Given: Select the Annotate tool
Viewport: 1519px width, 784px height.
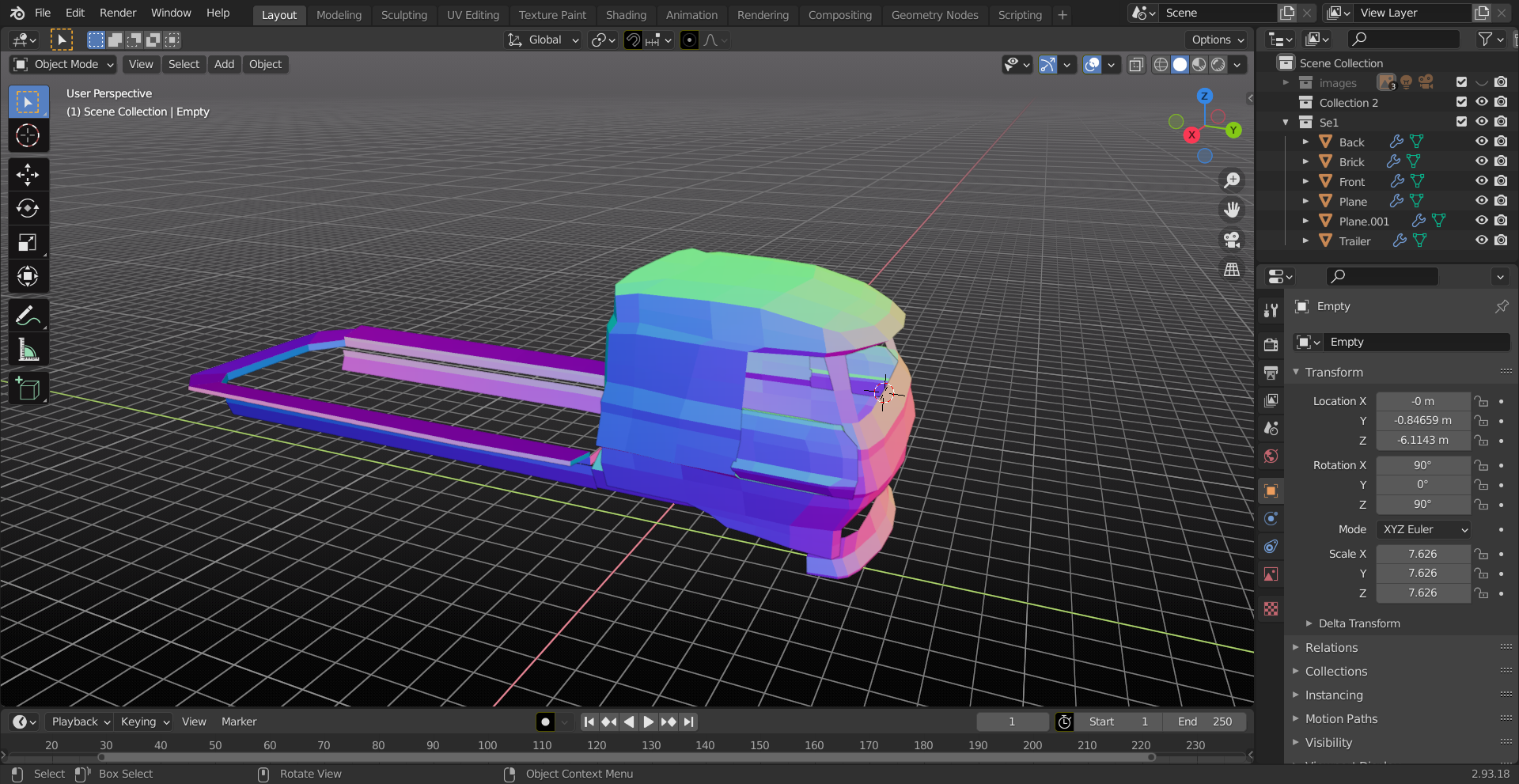Looking at the screenshot, I should click(28, 316).
